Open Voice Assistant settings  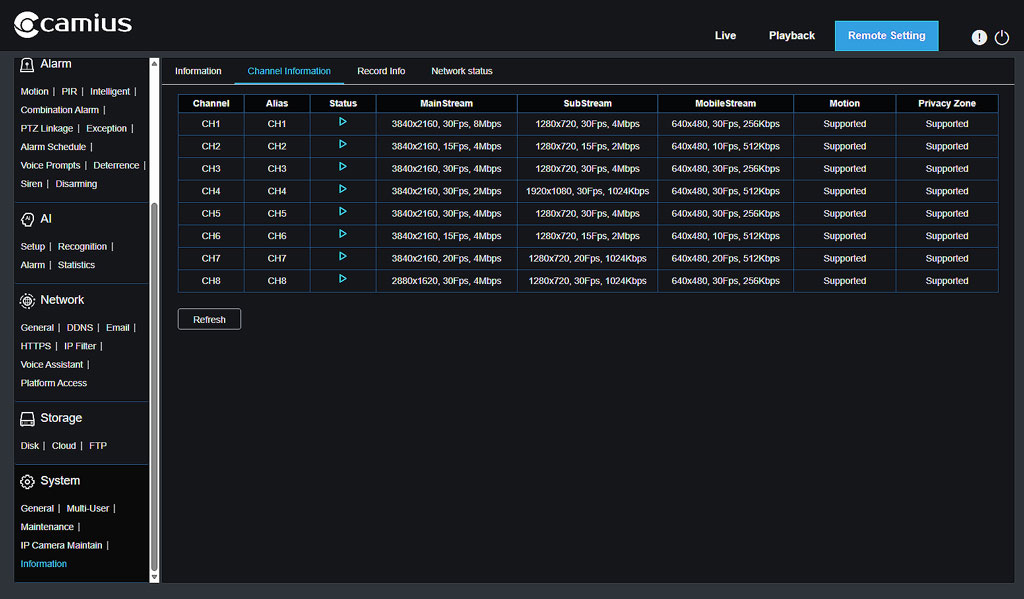51,364
